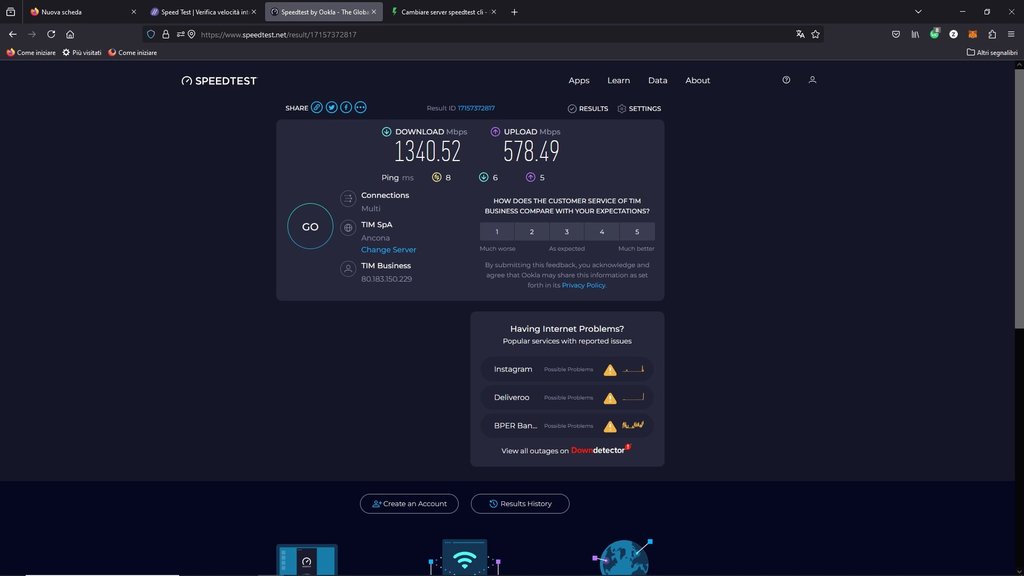
Task: Click the help question mark icon in the header
Action: pos(786,80)
